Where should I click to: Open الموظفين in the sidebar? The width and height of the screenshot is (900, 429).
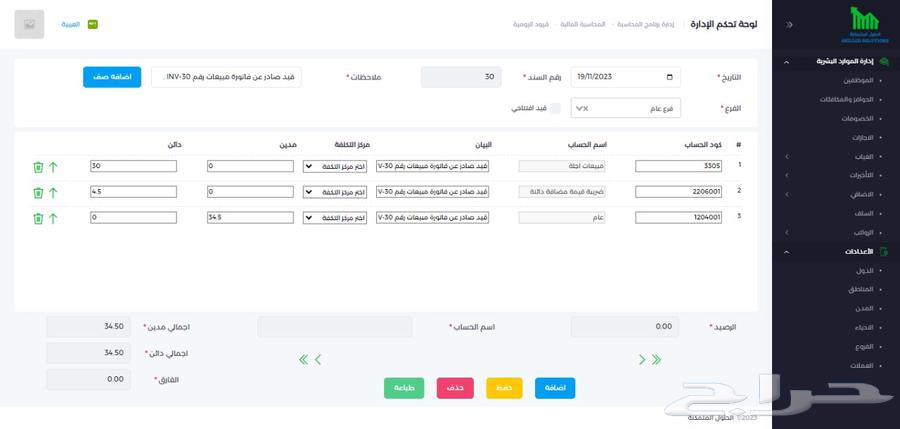click(x=858, y=80)
